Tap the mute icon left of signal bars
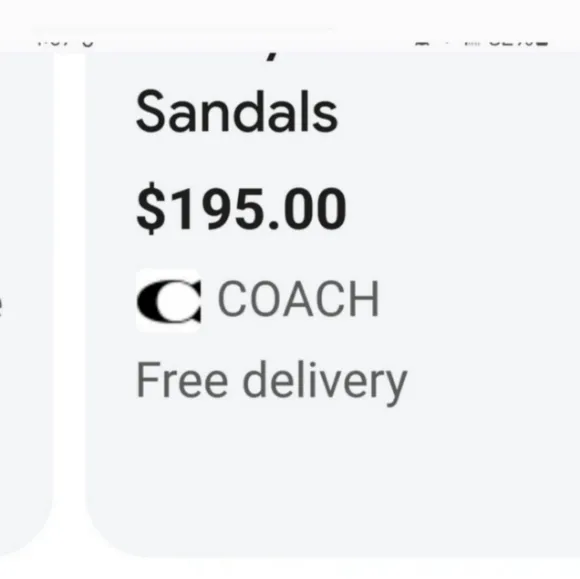The height and width of the screenshot is (579, 580). click(x=422, y=43)
